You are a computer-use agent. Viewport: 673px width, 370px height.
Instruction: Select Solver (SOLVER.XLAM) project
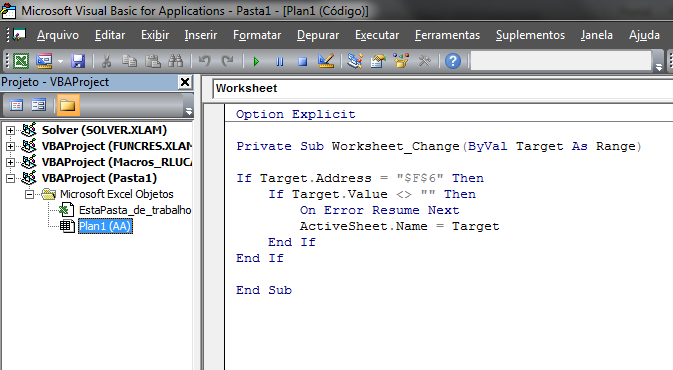[x=104, y=130]
